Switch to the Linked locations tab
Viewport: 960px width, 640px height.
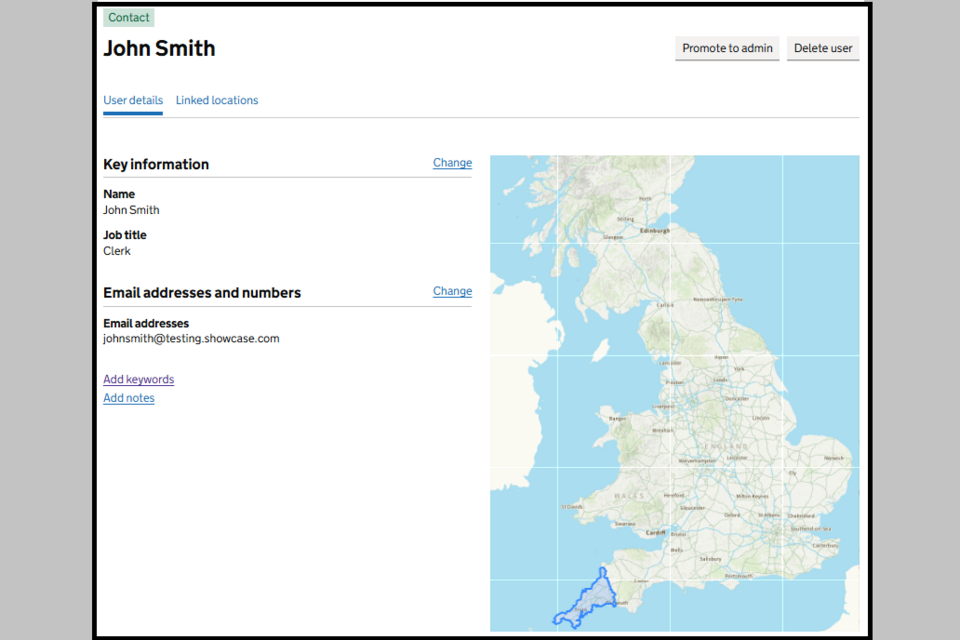point(217,100)
